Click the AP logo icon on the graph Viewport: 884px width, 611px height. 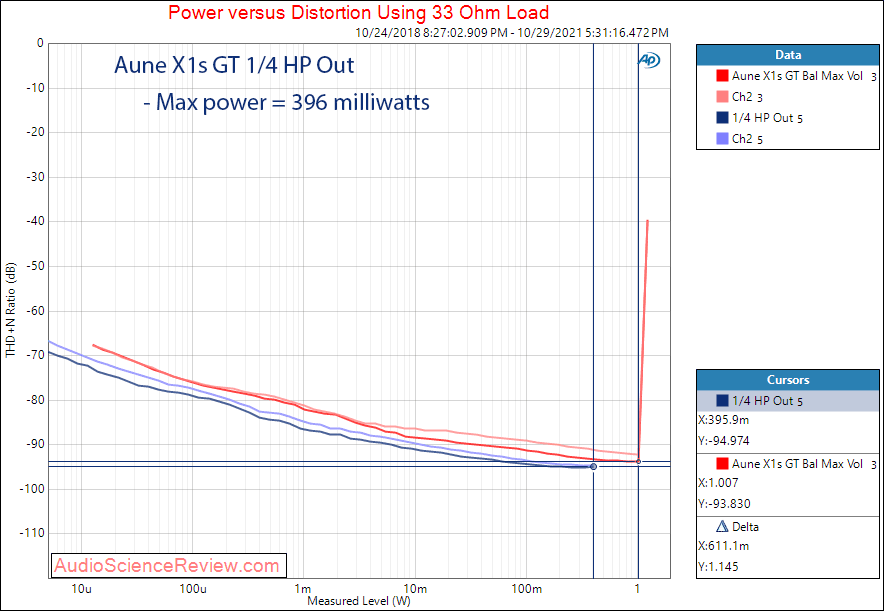(649, 60)
